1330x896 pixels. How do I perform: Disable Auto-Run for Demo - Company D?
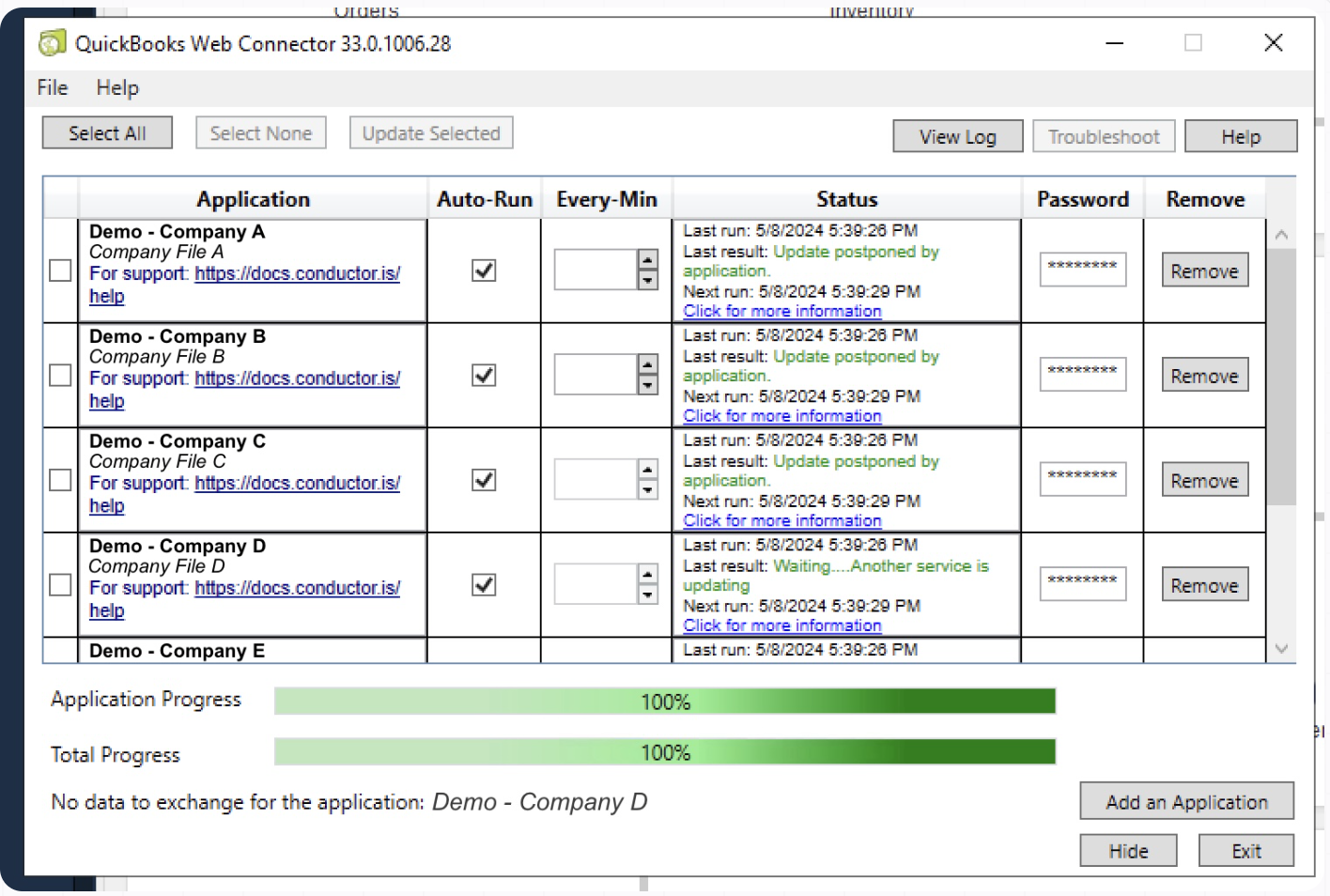click(484, 585)
